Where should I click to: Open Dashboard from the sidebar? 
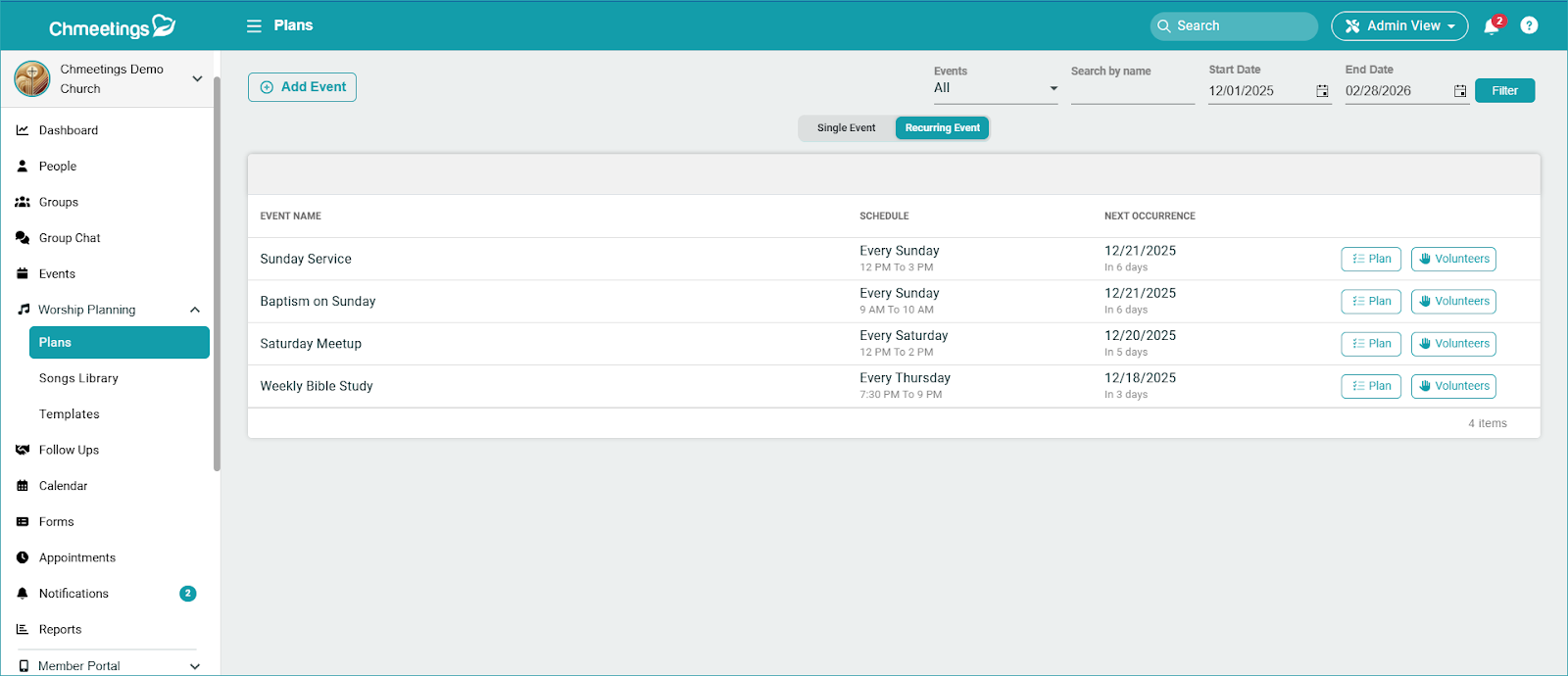coord(68,130)
